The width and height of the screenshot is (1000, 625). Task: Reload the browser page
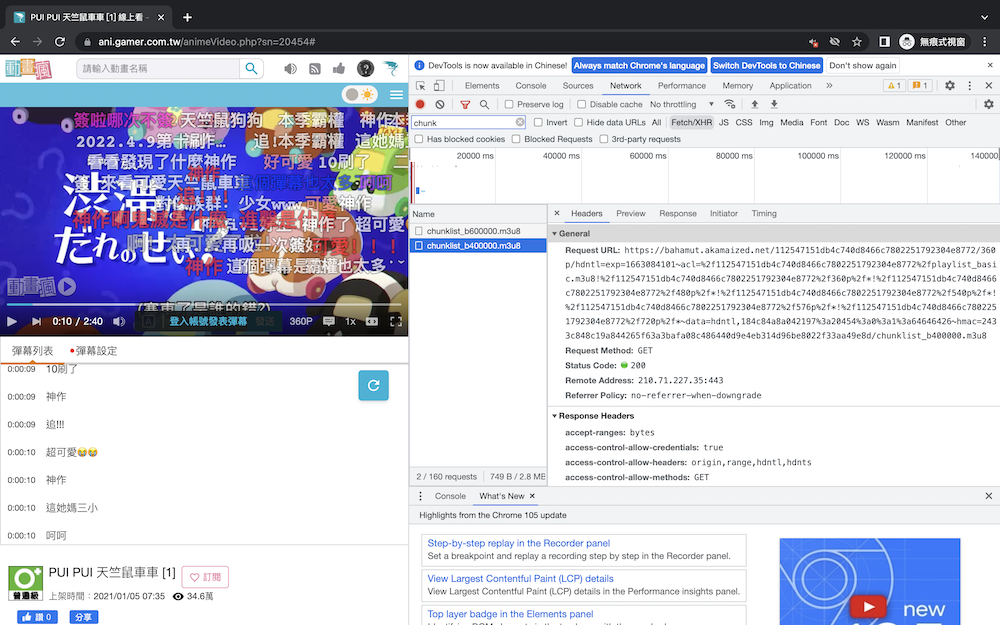(x=60, y=42)
